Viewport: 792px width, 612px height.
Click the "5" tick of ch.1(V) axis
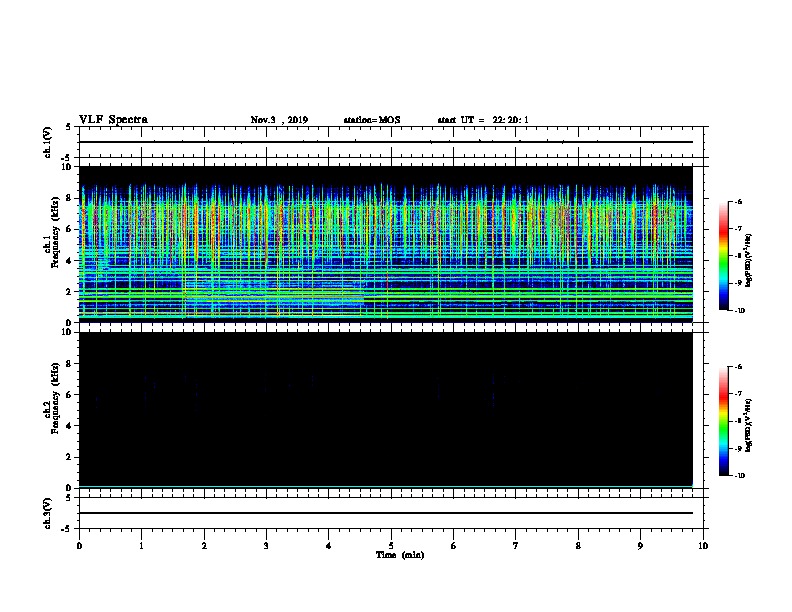click(69, 127)
